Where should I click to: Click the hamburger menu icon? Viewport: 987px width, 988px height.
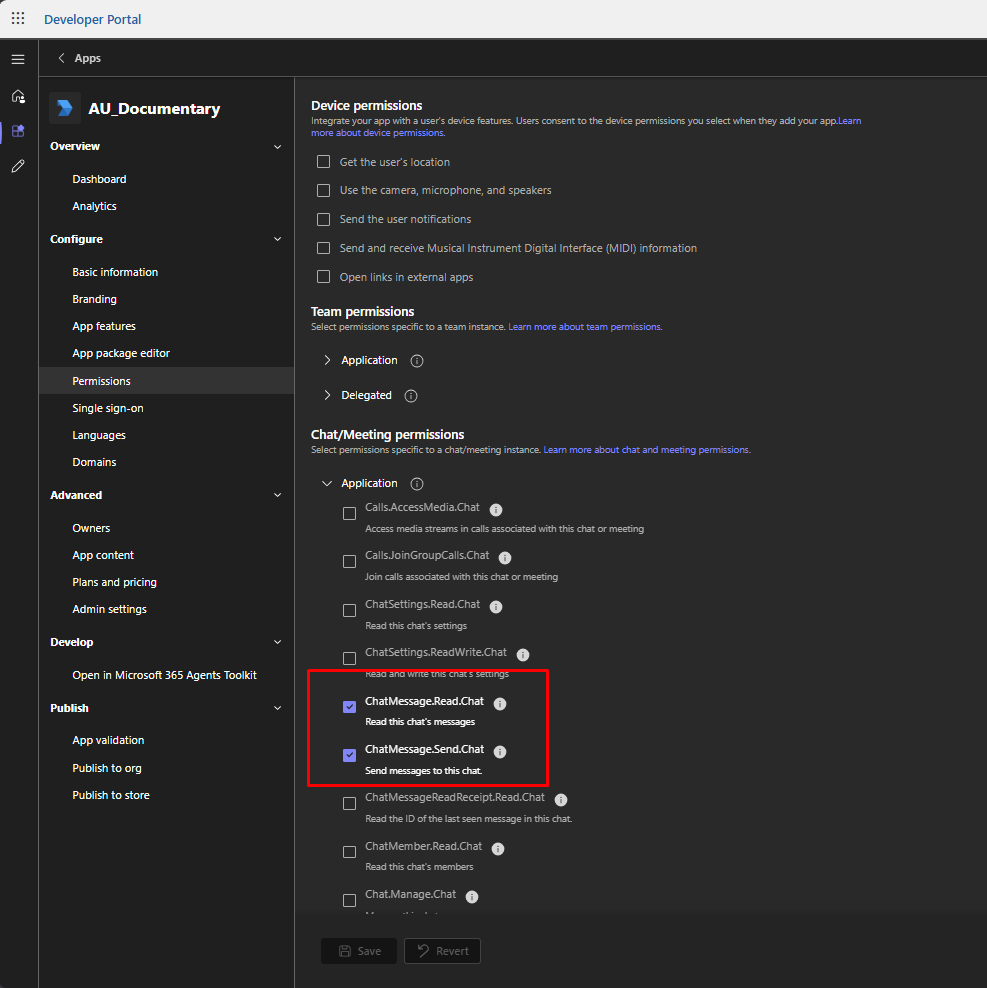pyautogui.click(x=18, y=59)
